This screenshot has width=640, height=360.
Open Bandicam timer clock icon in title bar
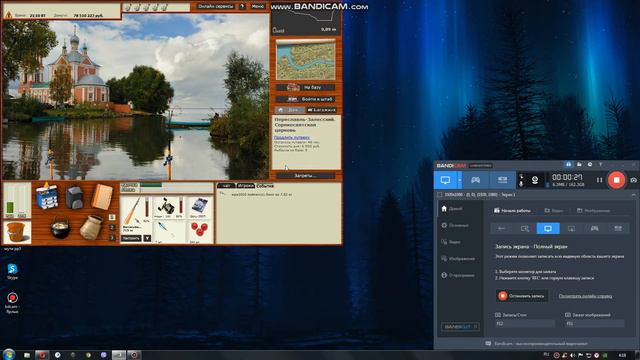[590, 164]
